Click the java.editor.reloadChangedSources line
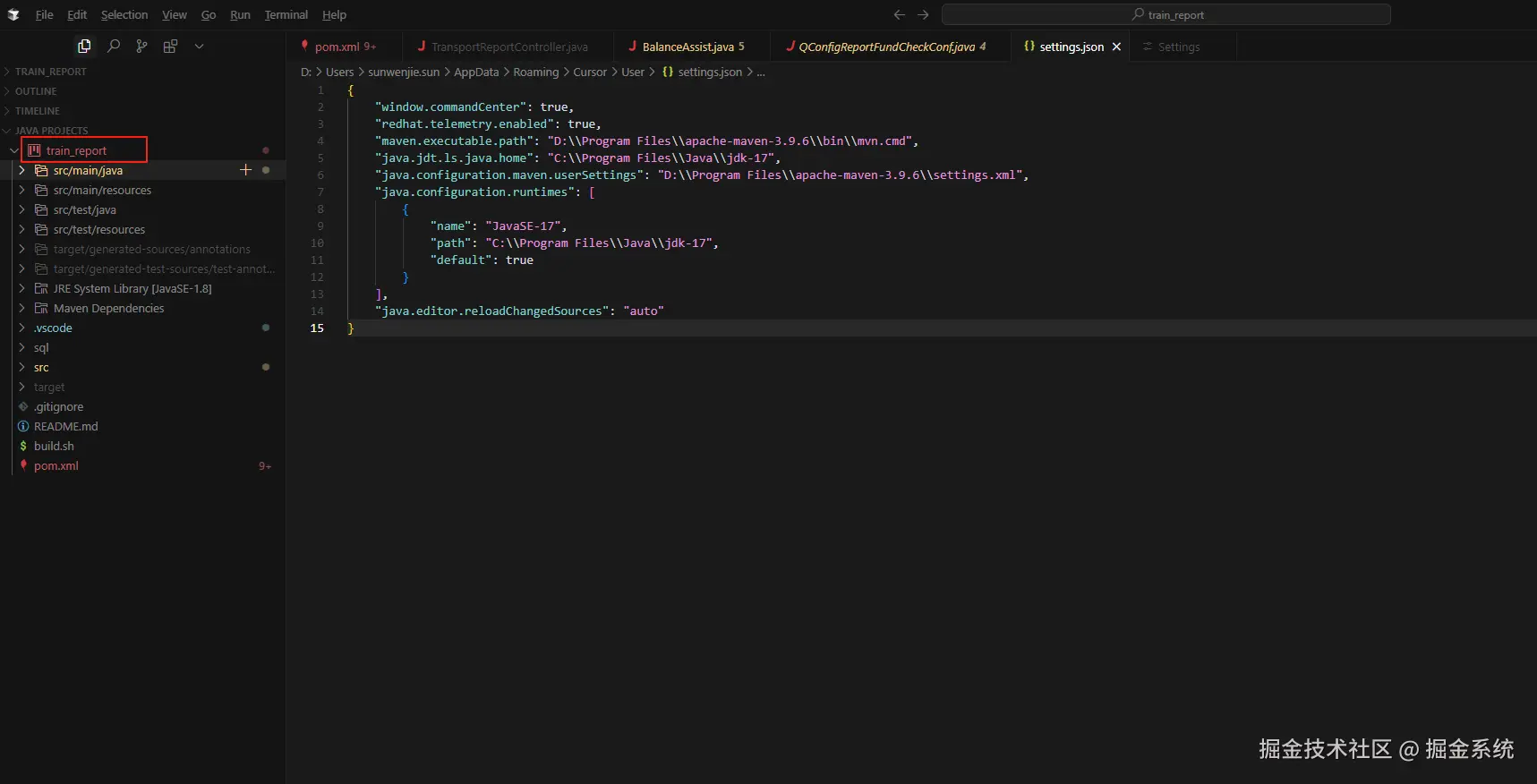This screenshot has width=1537, height=784. pos(519,311)
